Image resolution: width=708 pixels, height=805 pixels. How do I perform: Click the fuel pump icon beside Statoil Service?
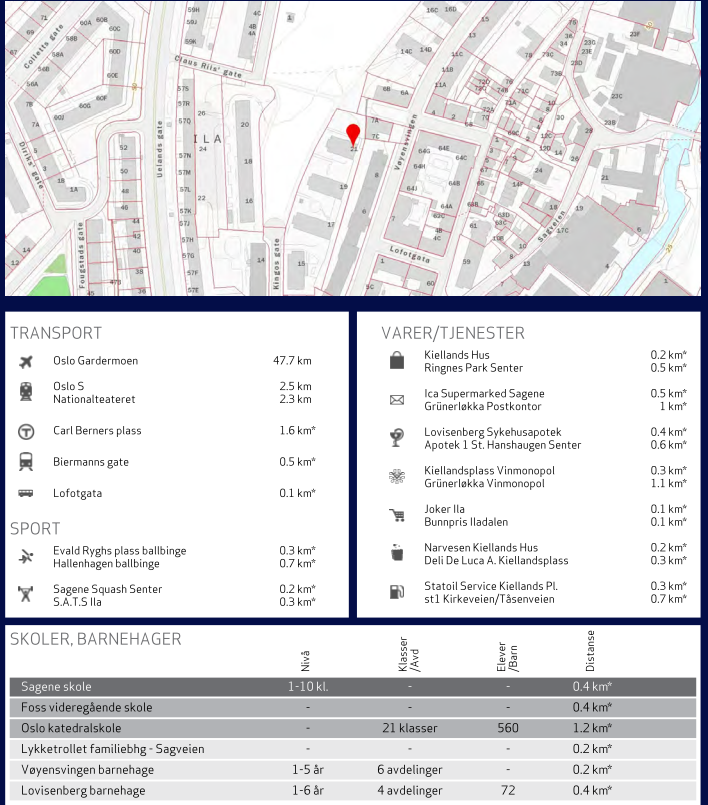[x=396, y=592]
